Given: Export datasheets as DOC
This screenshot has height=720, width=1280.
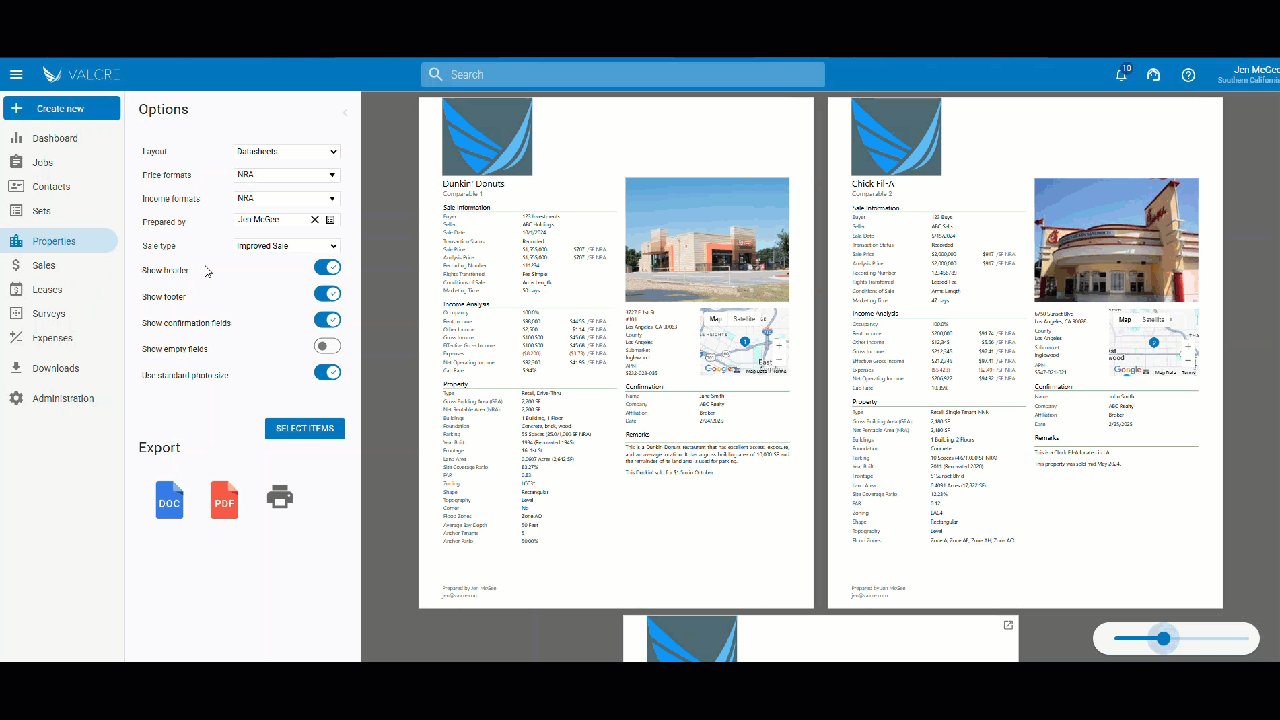Looking at the screenshot, I should 169,499.
